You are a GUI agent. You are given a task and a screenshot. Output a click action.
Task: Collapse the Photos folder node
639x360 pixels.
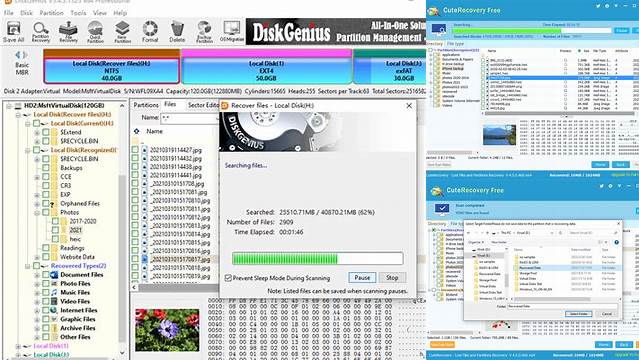pos(37,212)
